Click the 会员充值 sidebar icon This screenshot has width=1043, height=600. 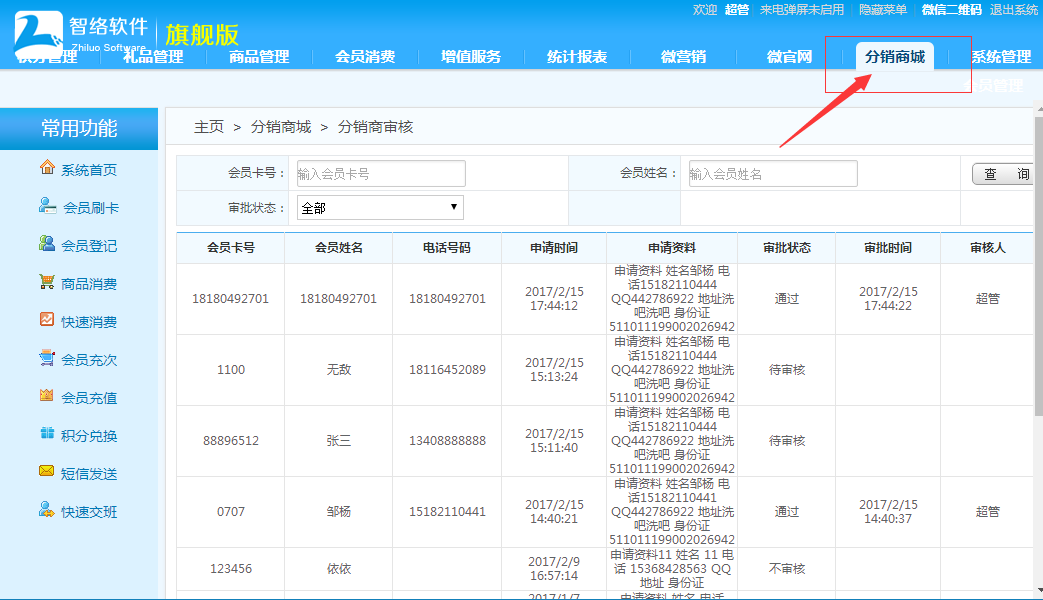(x=47, y=396)
